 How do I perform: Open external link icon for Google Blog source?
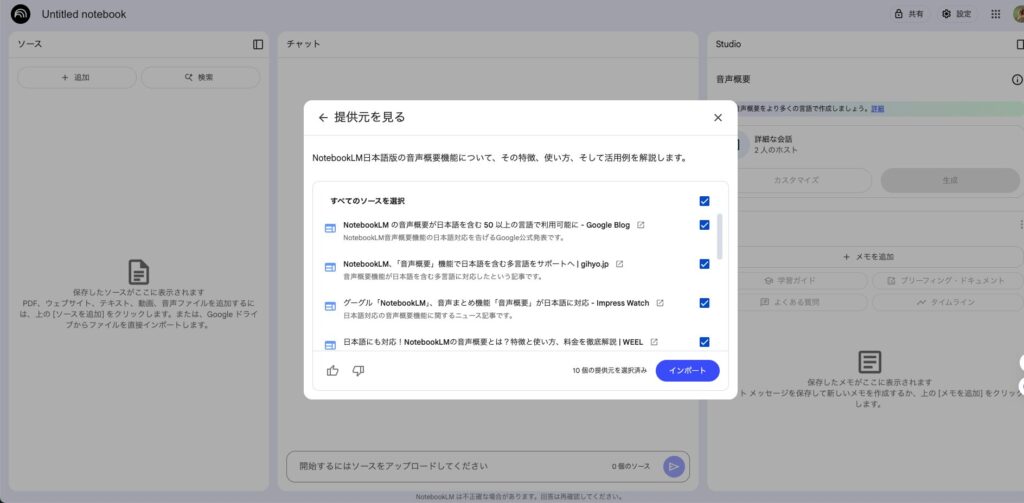pyautogui.click(x=641, y=225)
